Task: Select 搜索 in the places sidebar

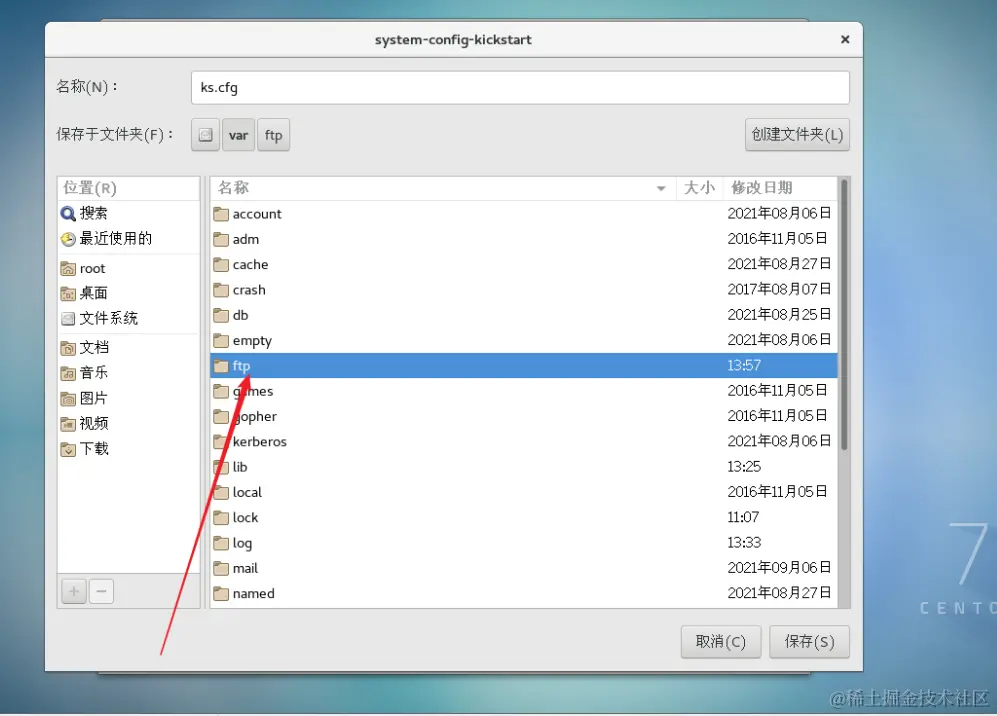Action: [128, 214]
